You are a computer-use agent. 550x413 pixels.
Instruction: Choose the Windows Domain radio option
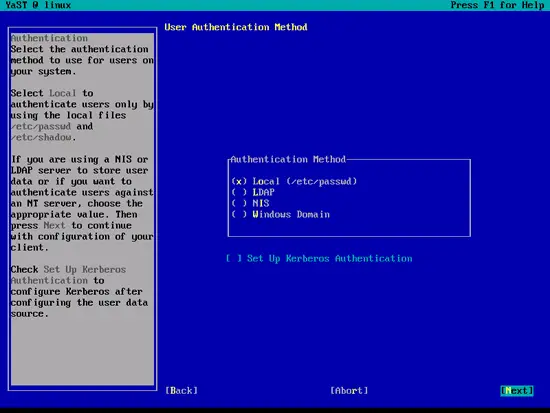[281, 214]
